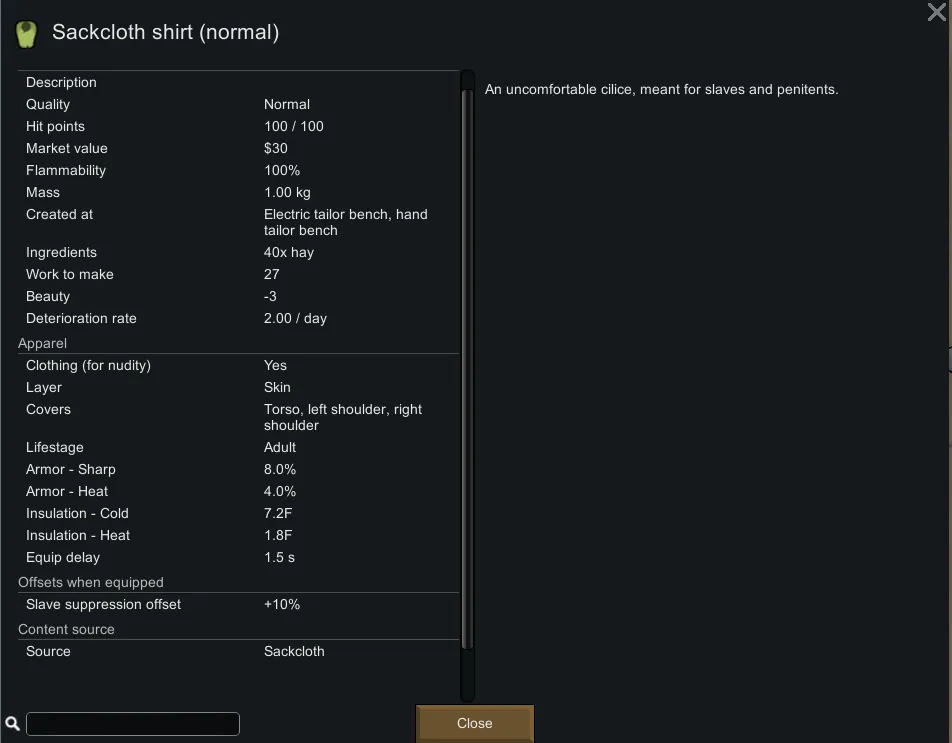Select the Description row

[x=238, y=82]
